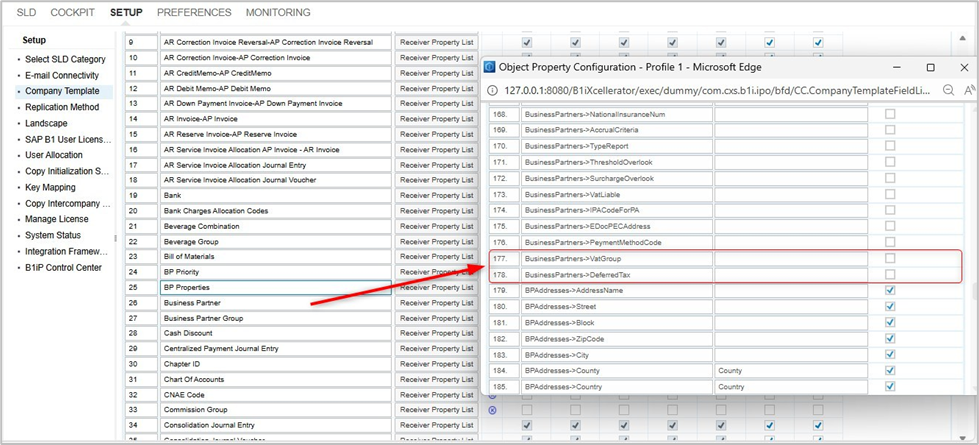Image resolution: width=979 pixels, height=445 pixels.
Task: Open Receiver Property List for Bank row
Action: click(436, 196)
